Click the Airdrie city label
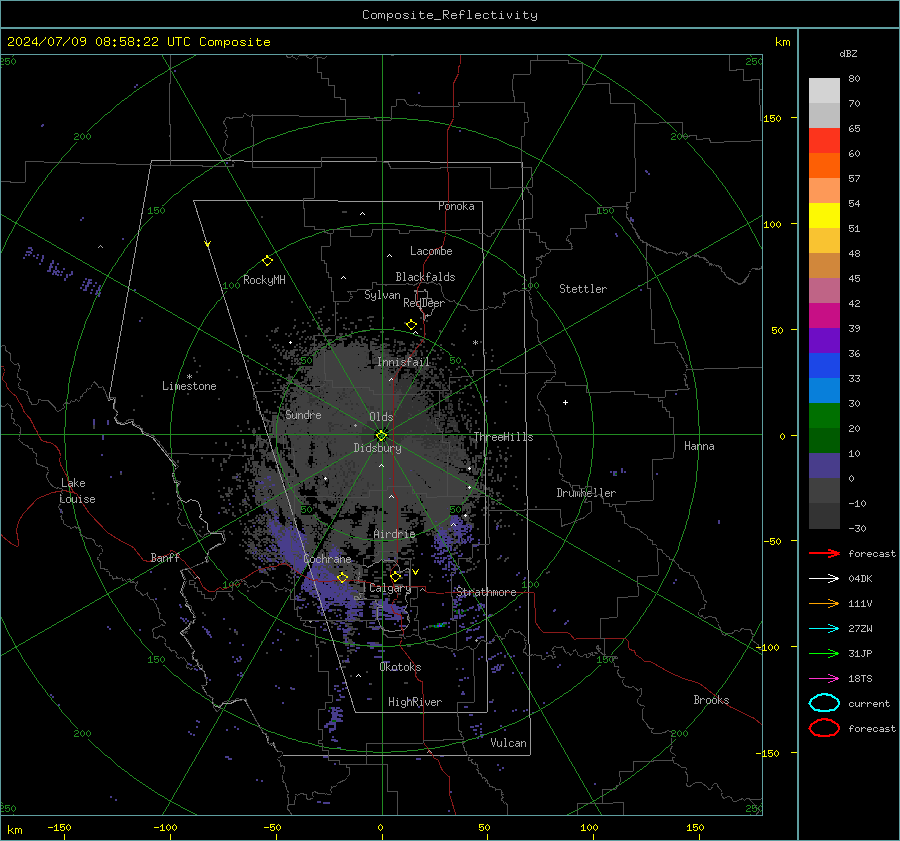Image resolution: width=900 pixels, height=841 pixels. pos(394,534)
